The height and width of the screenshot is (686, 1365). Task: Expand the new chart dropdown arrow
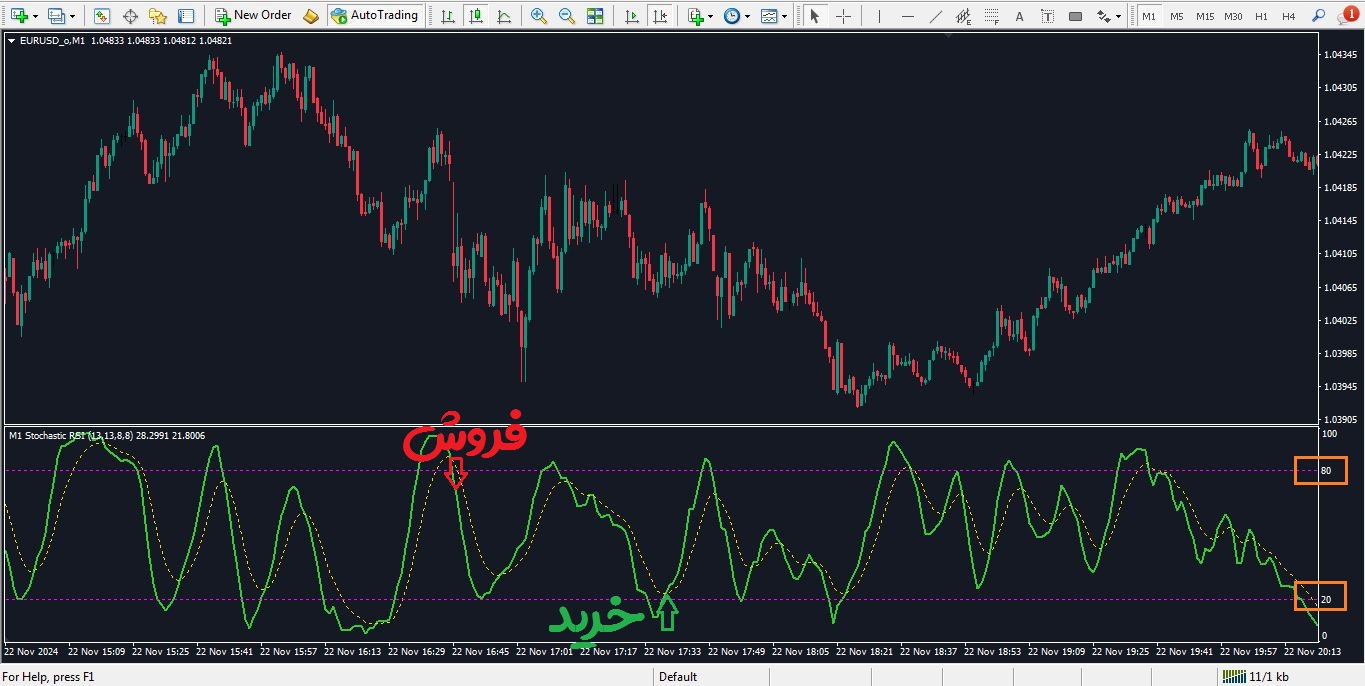35,16
